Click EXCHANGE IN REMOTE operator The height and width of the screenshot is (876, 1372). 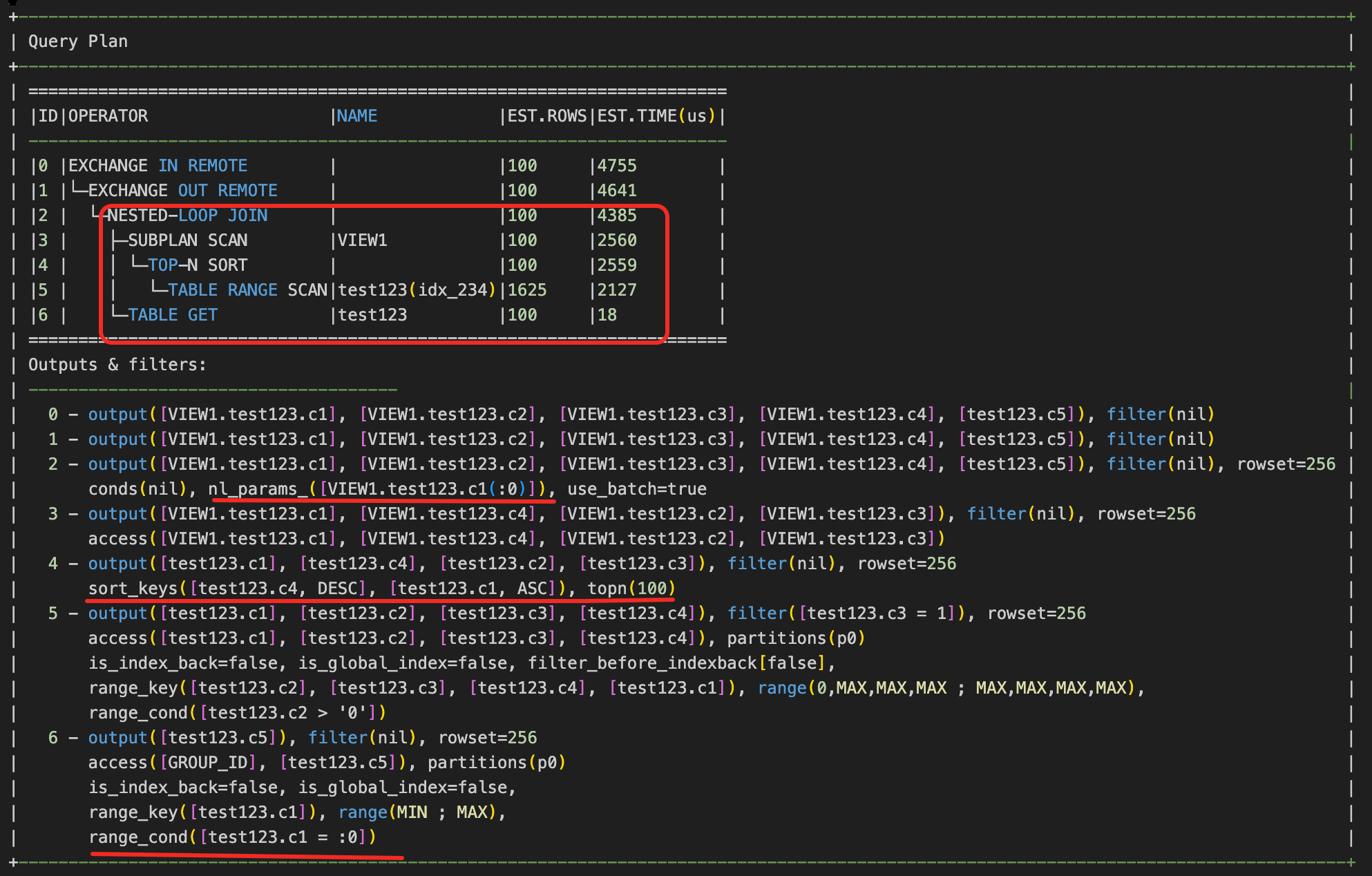158,166
